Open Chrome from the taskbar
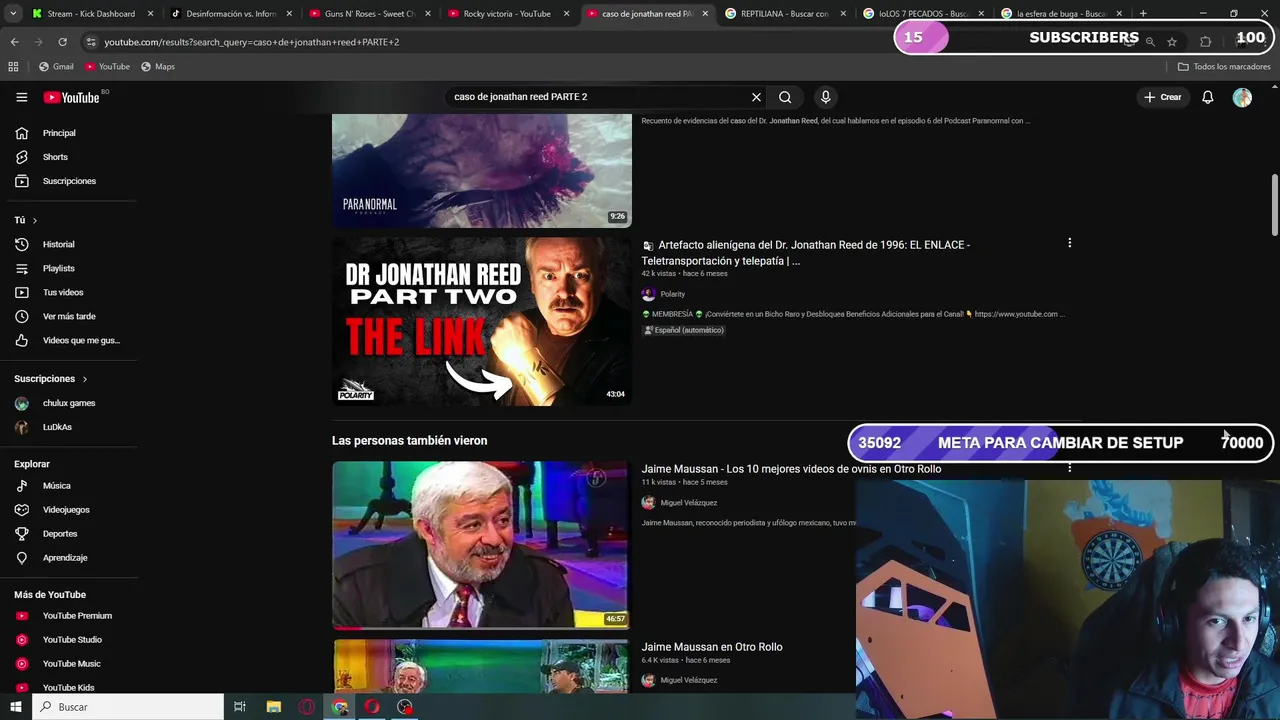 click(x=340, y=707)
